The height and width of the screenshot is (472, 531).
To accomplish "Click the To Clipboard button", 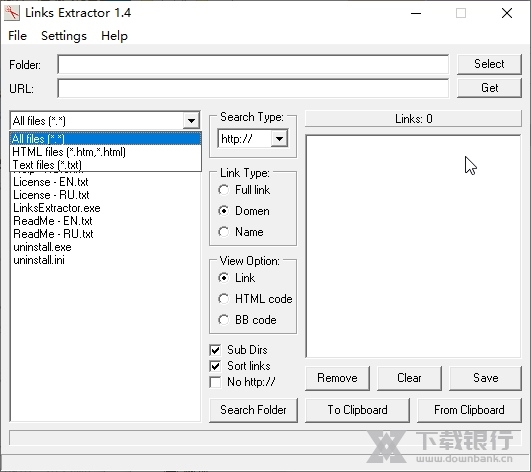I will coord(357,410).
